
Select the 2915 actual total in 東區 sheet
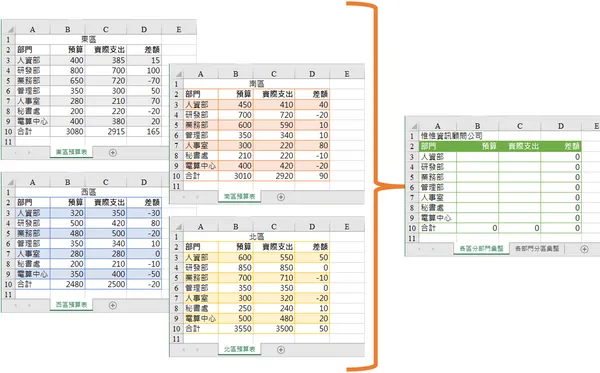[x=106, y=132]
